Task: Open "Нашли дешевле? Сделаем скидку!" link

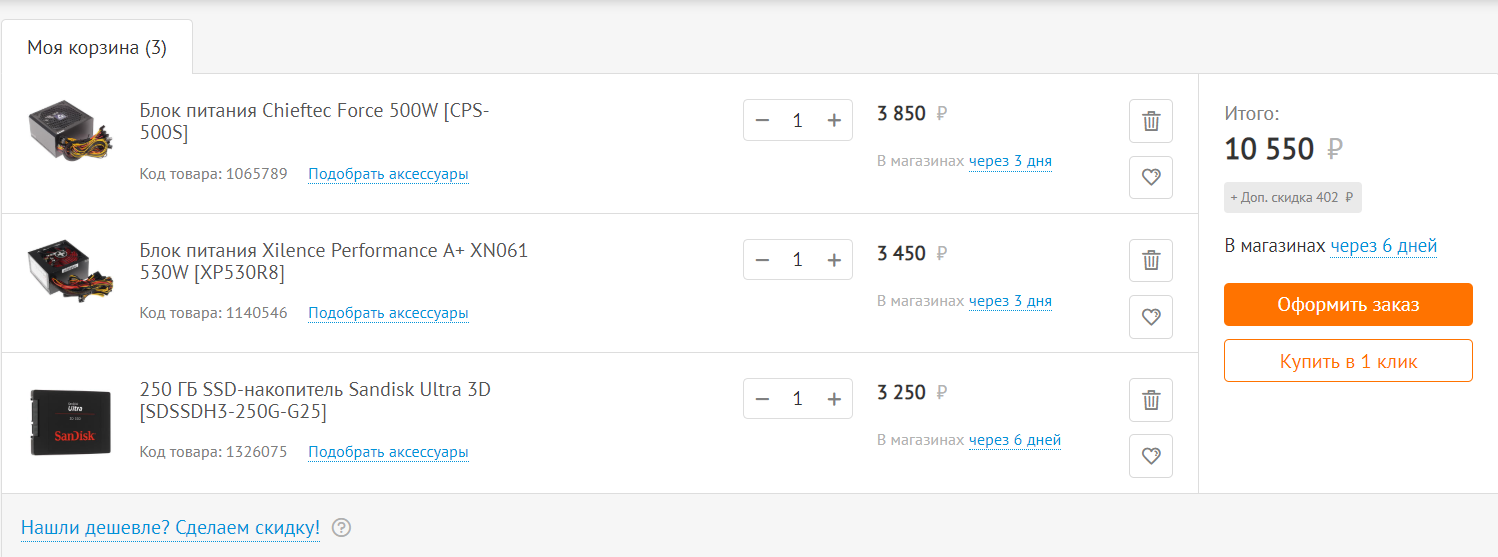Action: coord(170,527)
